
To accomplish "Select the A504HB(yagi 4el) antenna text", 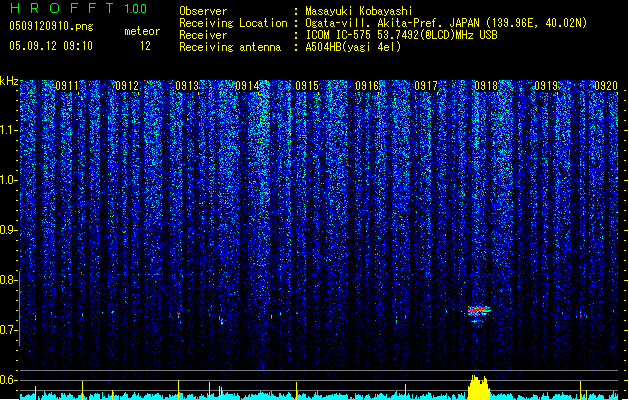I will [x=353, y=47].
